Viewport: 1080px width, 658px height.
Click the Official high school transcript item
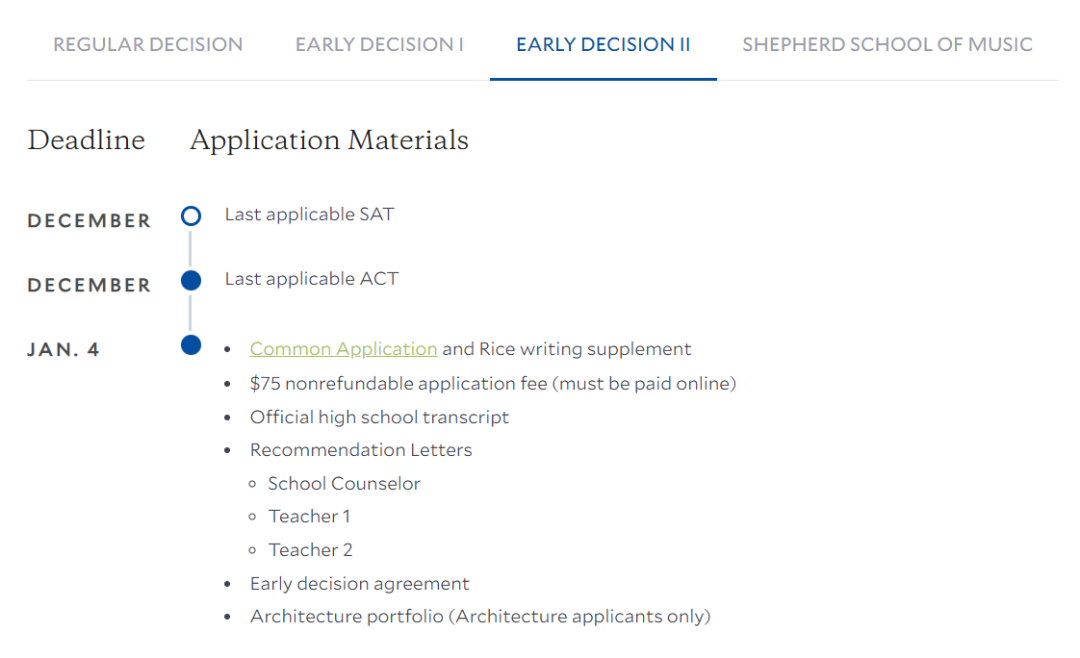(x=380, y=417)
